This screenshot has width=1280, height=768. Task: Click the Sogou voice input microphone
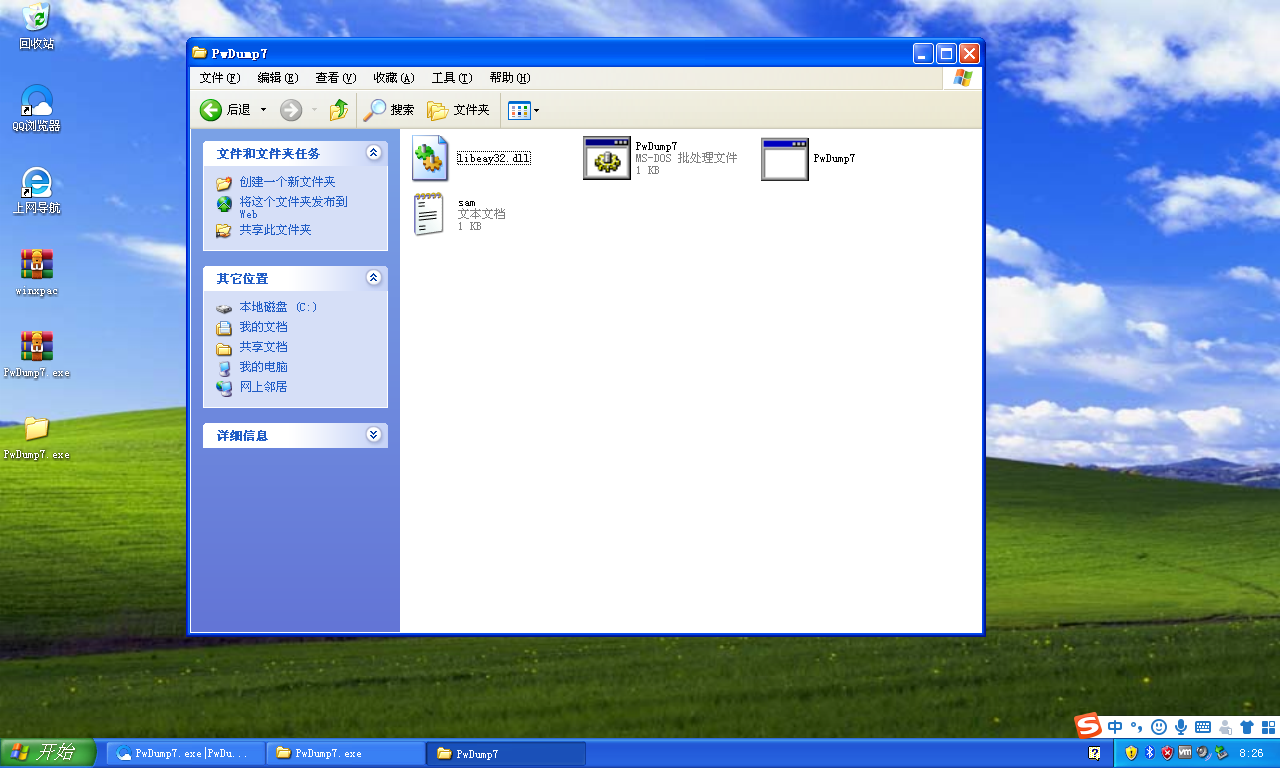pyautogui.click(x=1181, y=727)
